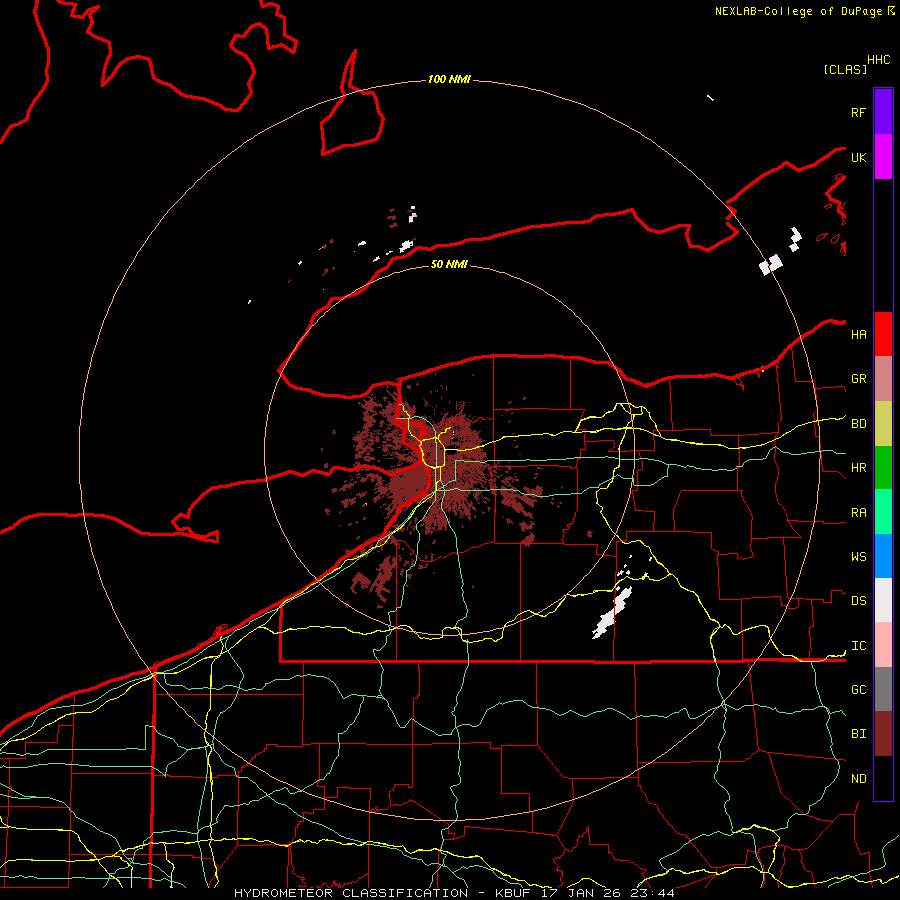
Task: Click the white echo blocks near 100 NMI ring
Action: (x=771, y=265)
